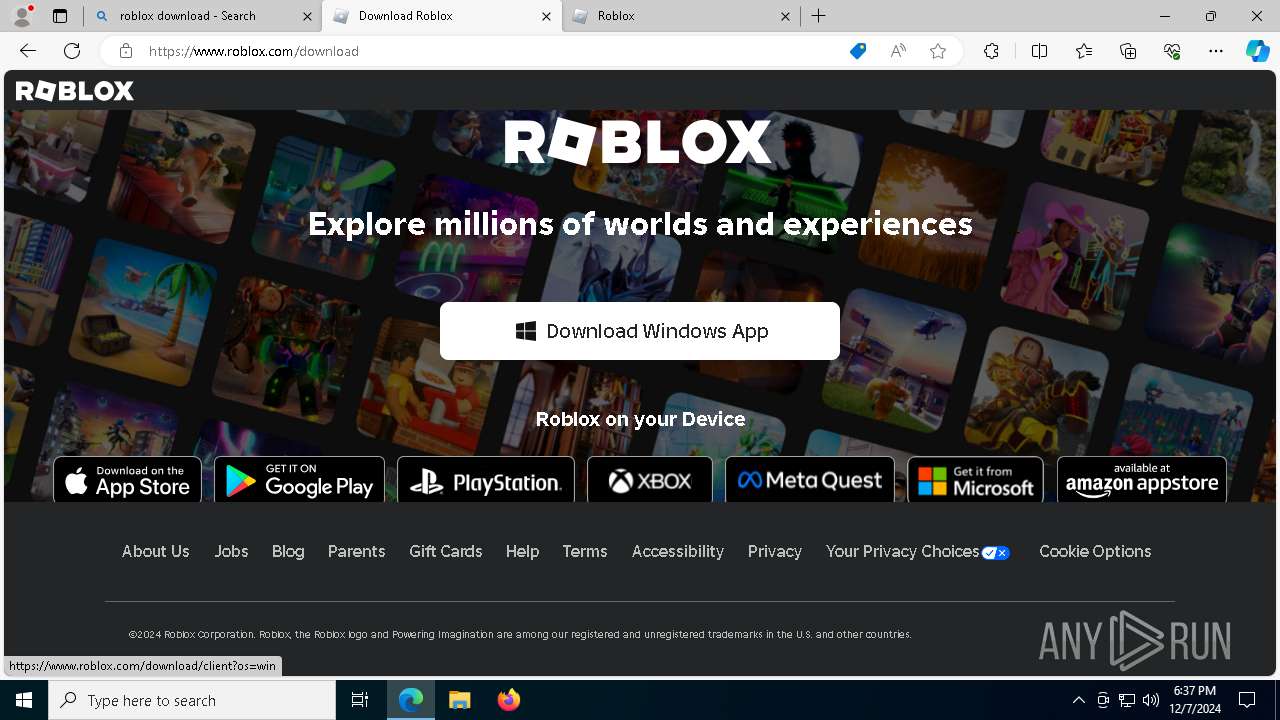Image resolution: width=1280 pixels, height=720 pixels.
Task: Open the Xbox store badge
Action: pos(650,481)
